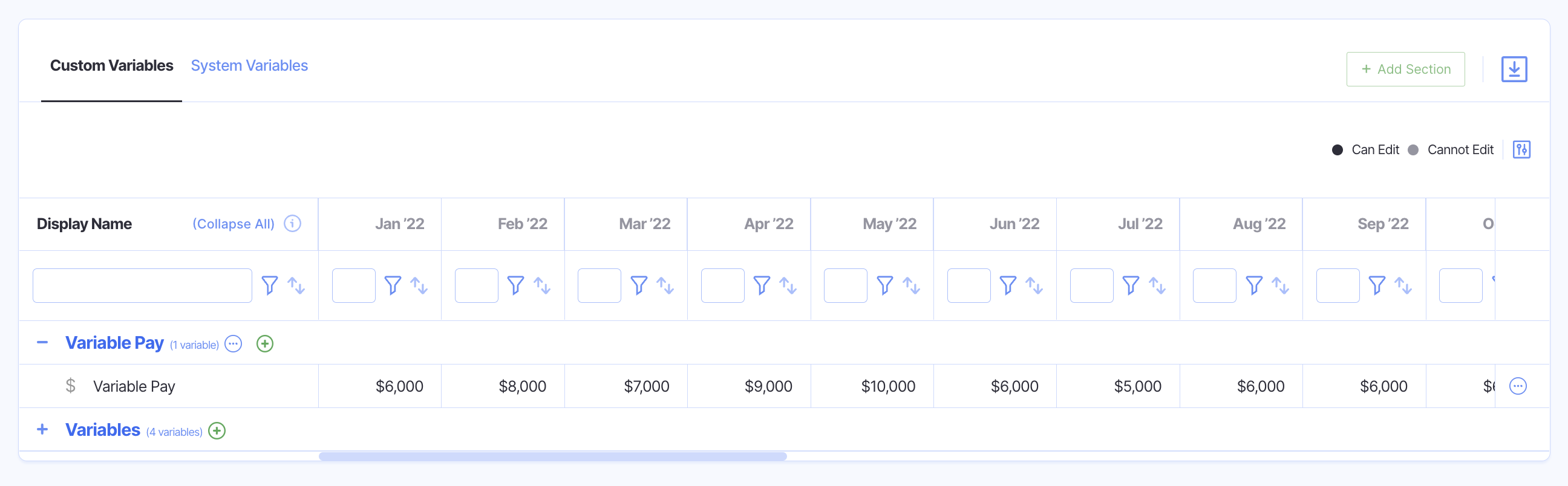Switch to System Variables tab
This screenshot has height=486, width=1568.
pos(249,66)
